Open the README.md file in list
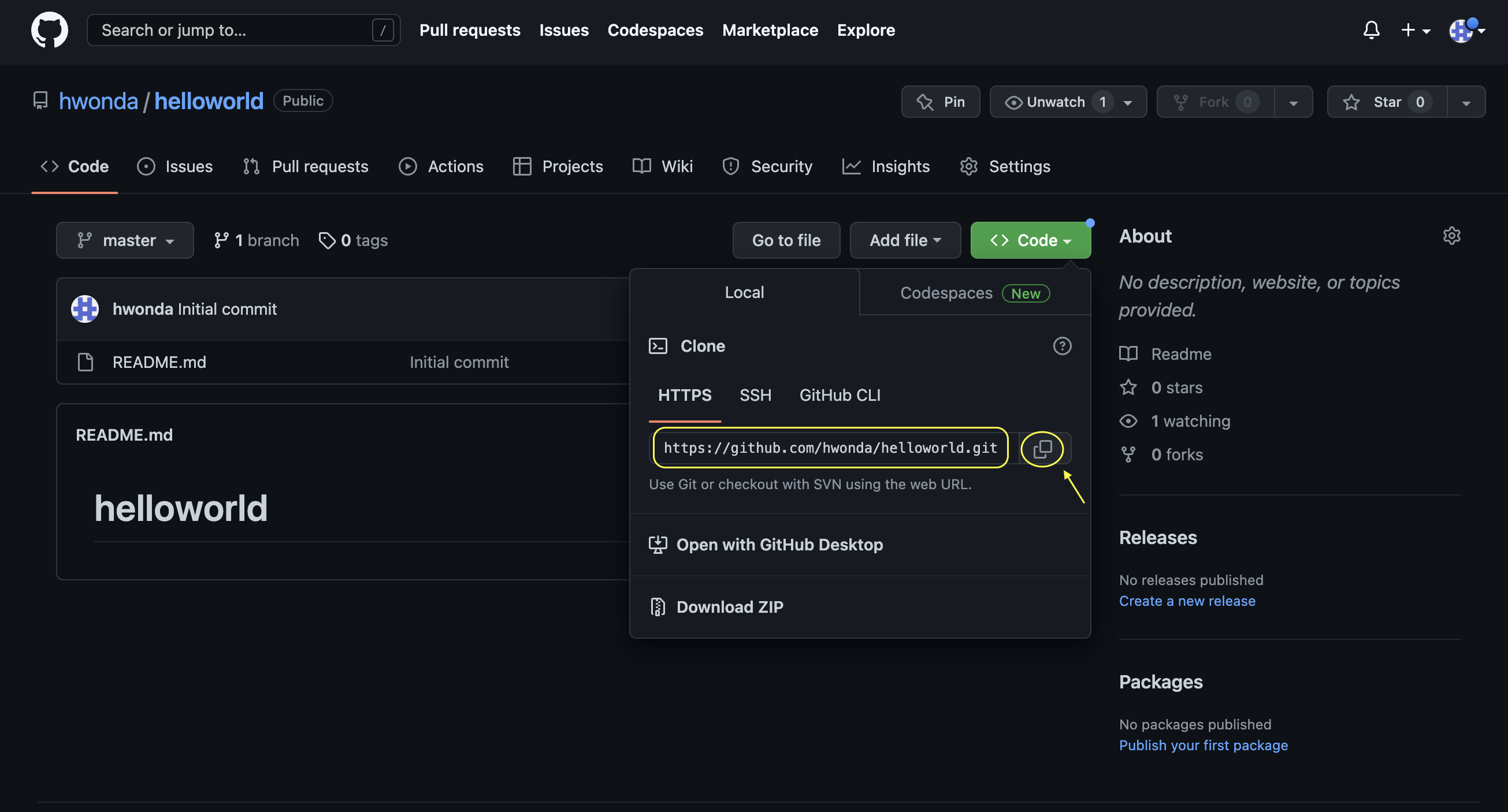Viewport: 1508px width, 812px height. [x=159, y=362]
